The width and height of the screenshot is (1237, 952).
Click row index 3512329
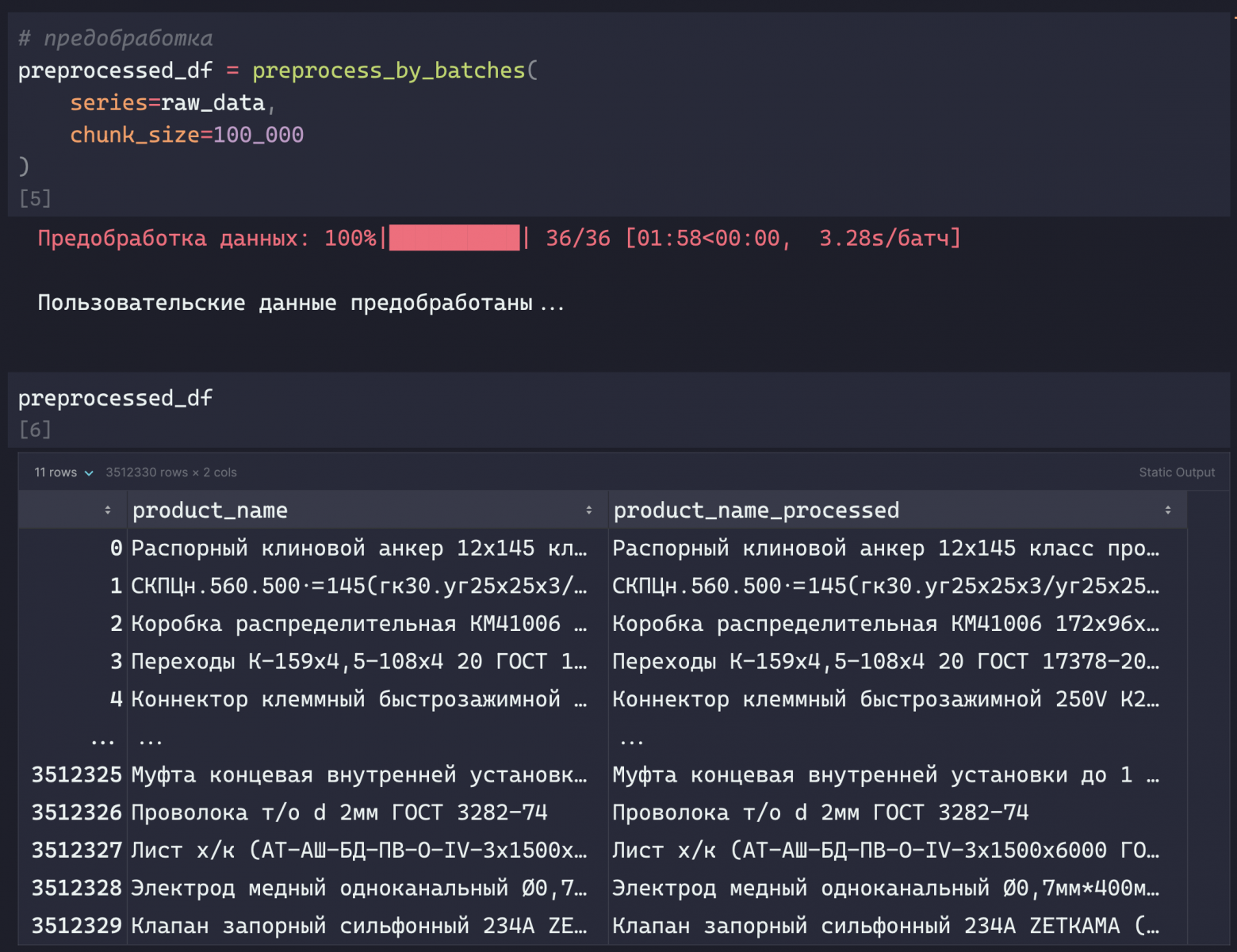(x=77, y=926)
